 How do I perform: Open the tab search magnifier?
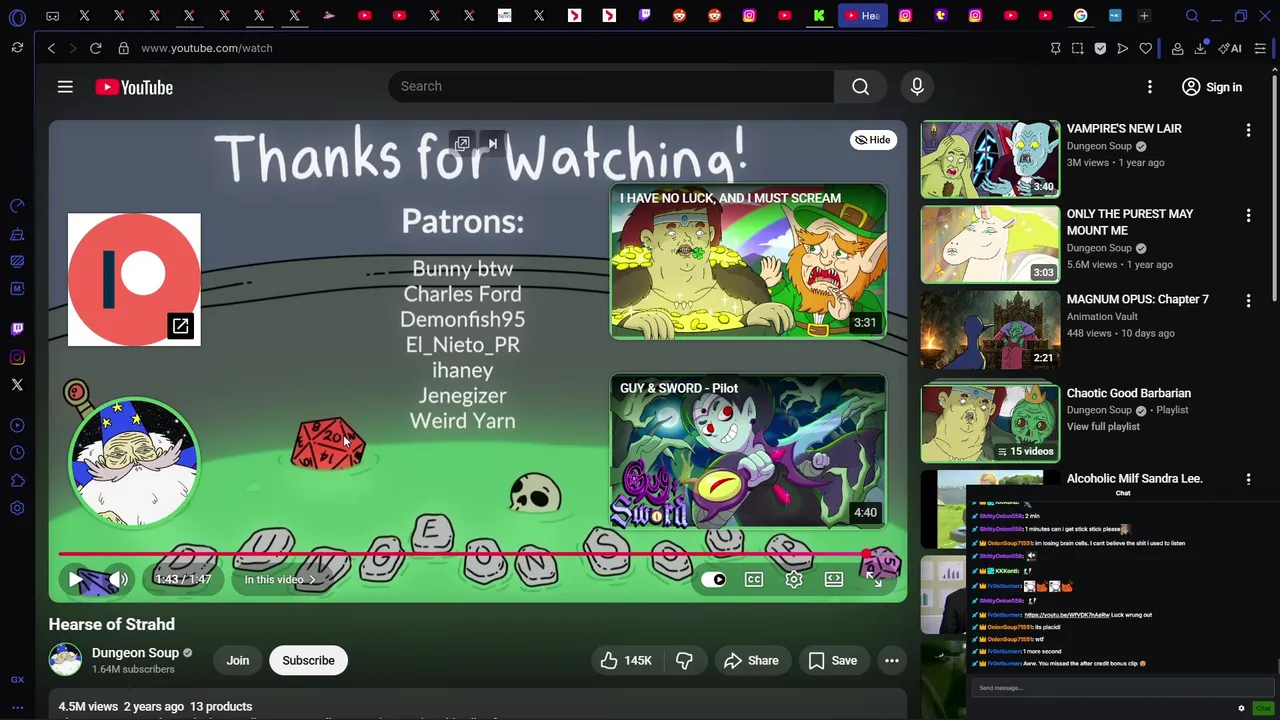tap(1192, 16)
